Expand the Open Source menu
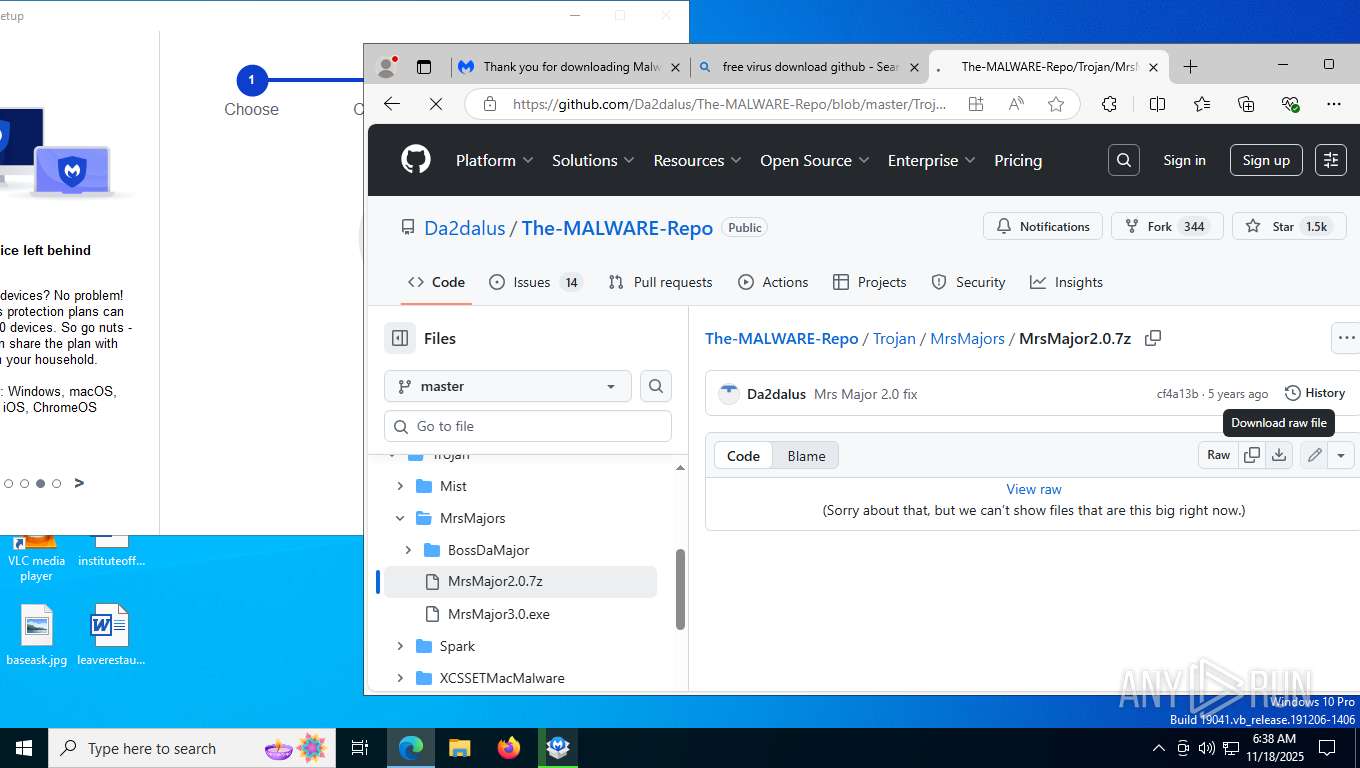The height and width of the screenshot is (768, 1360). (815, 160)
